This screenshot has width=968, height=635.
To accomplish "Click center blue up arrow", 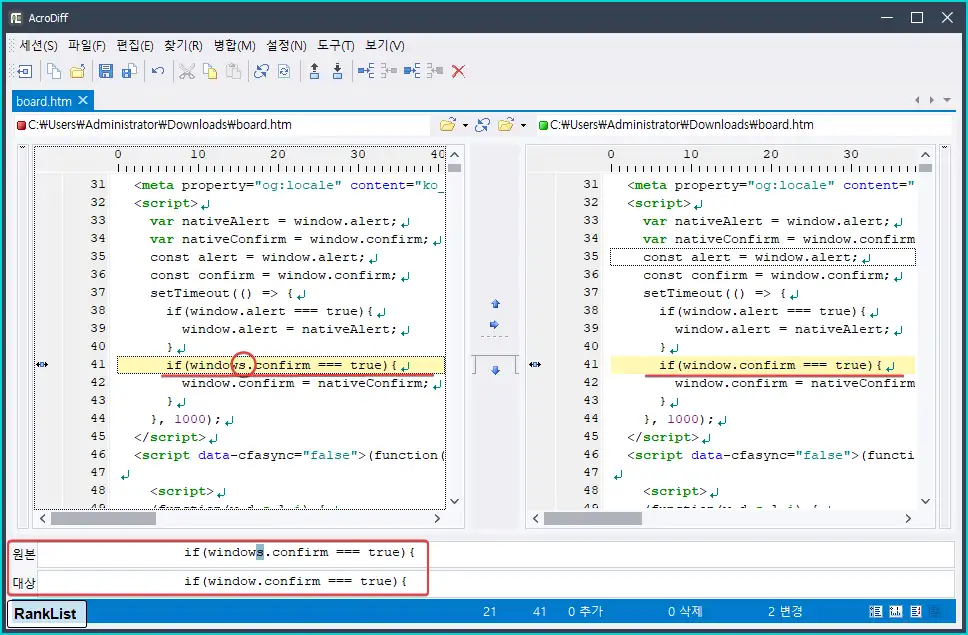I will point(495,304).
